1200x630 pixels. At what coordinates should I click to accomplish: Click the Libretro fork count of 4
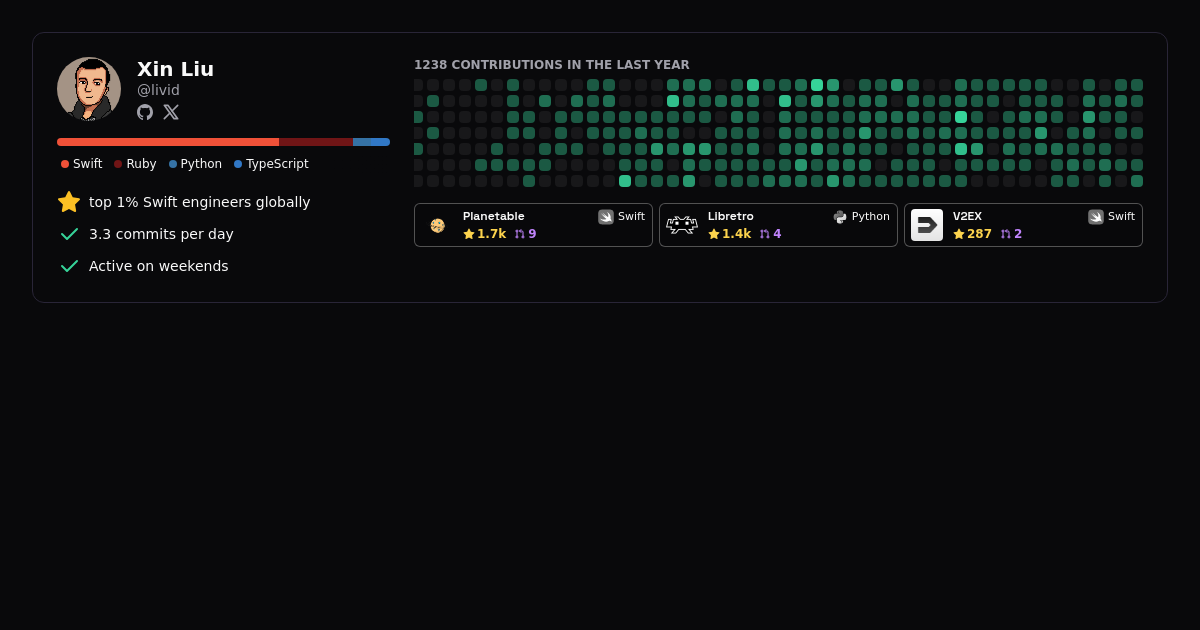771,234
